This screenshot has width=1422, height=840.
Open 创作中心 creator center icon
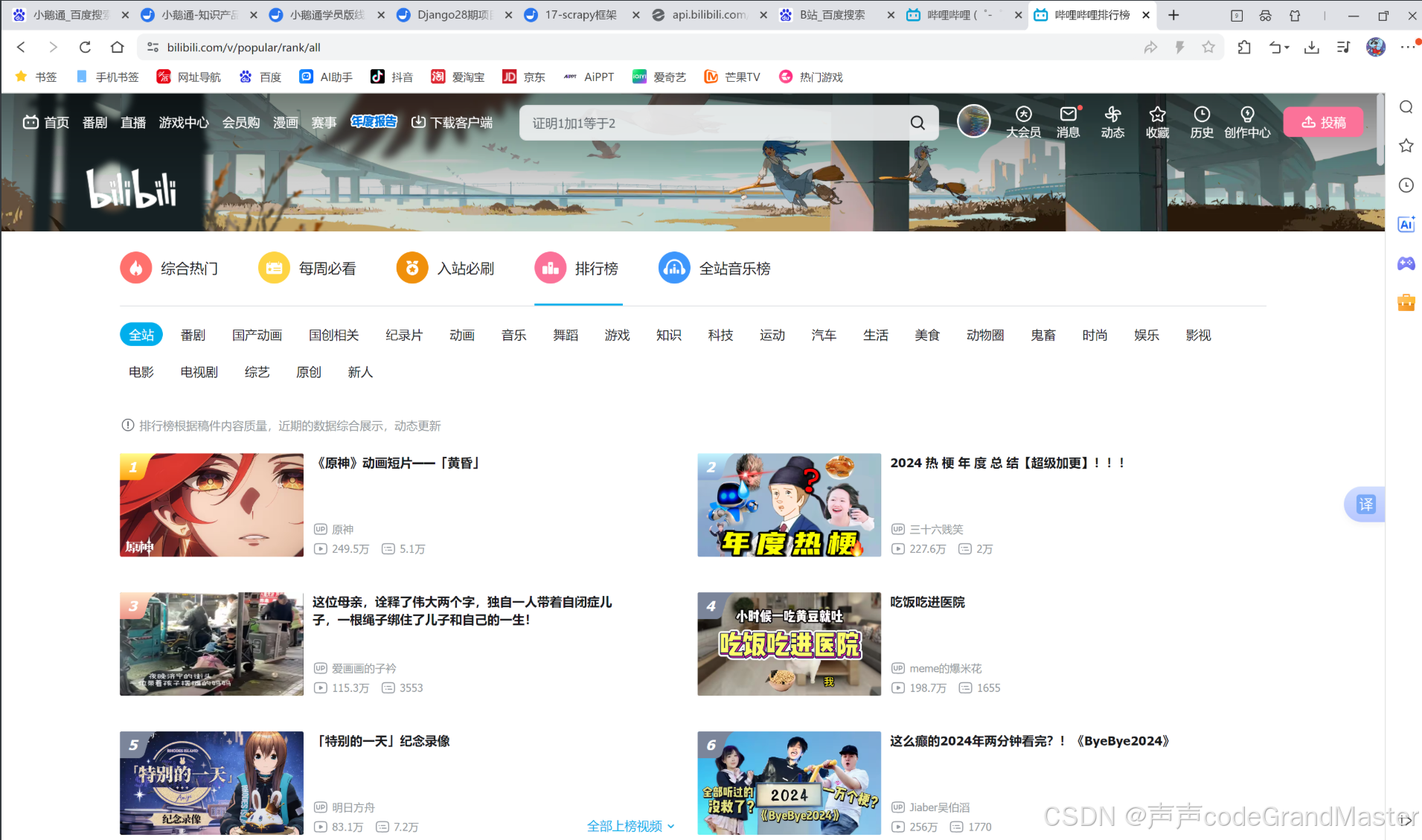click(x=1247, y=122)
